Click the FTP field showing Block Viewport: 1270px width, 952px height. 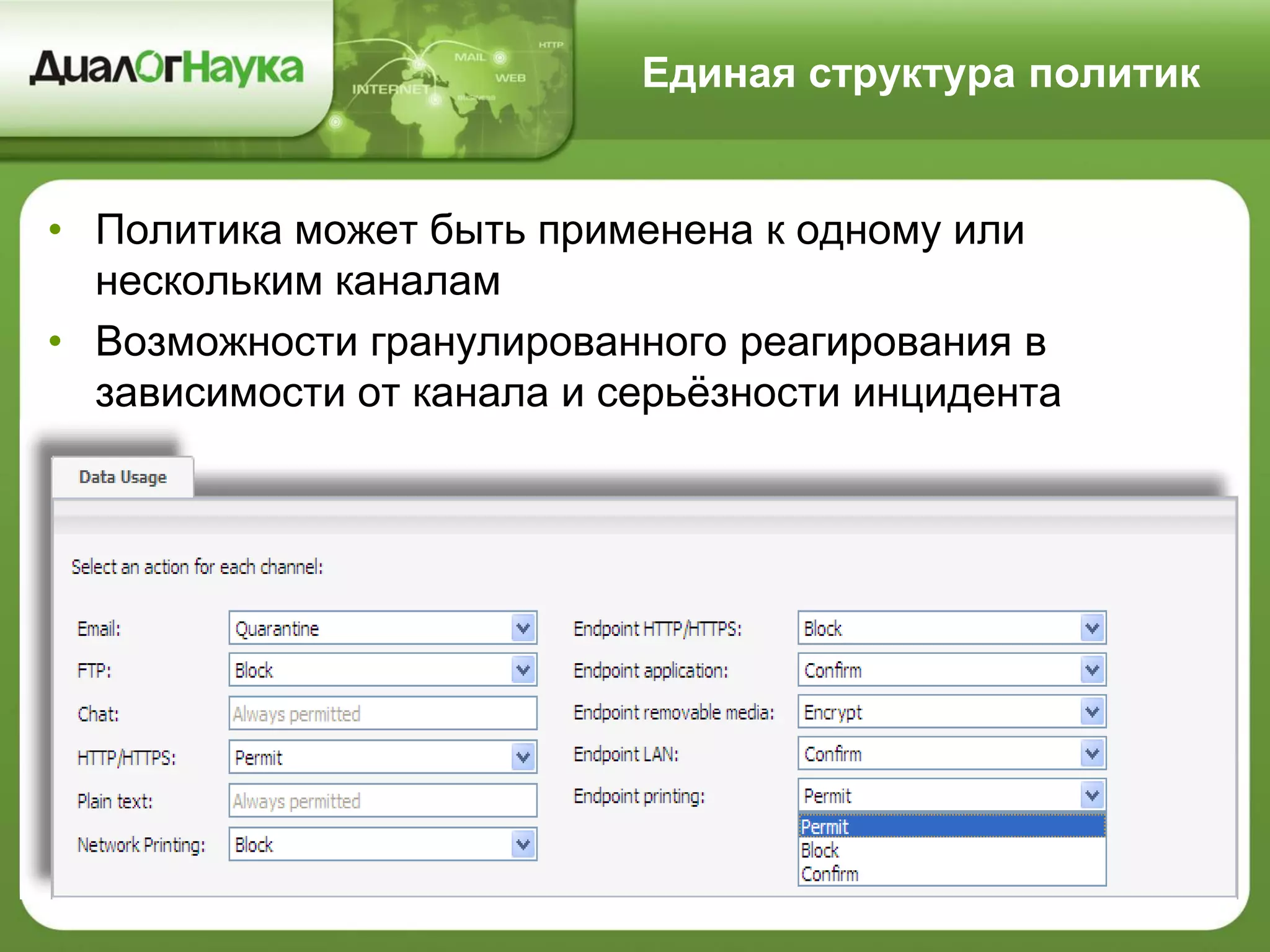(383, 670)
